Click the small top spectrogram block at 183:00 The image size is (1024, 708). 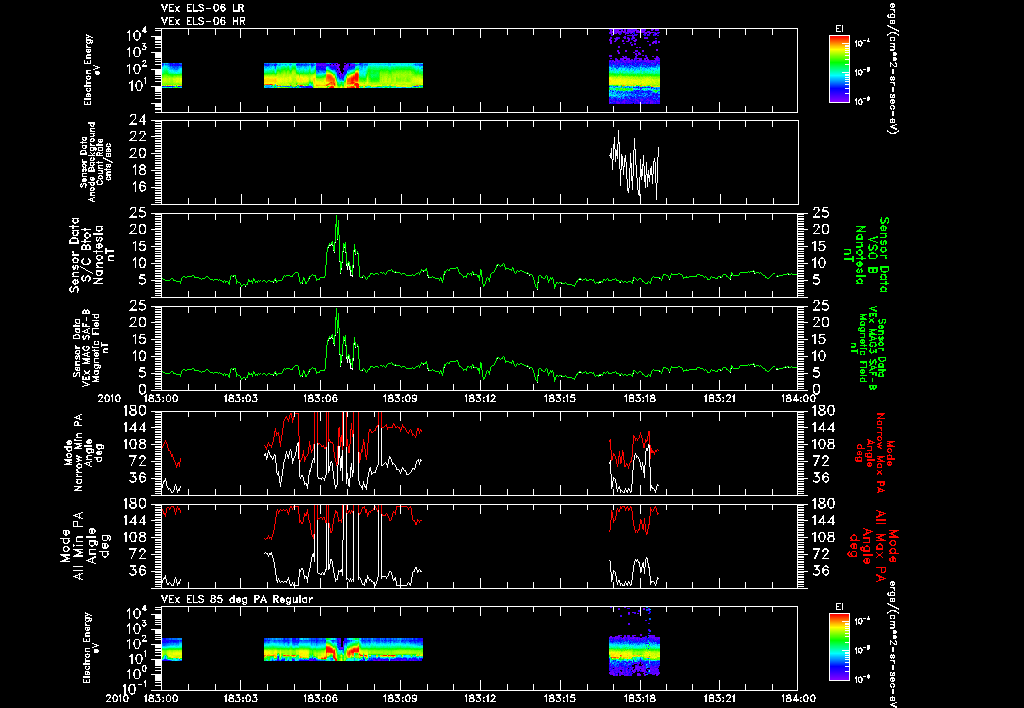coord(171,75)
